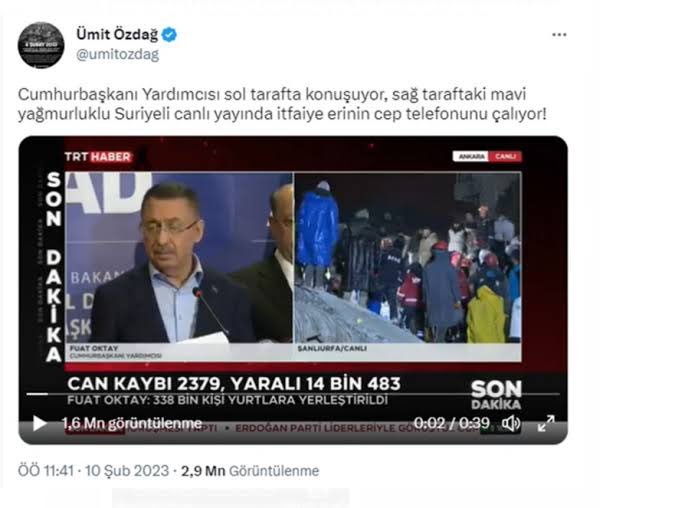Click the 1,6 Mn görüntülenme video label
This screenshot has width=700, height=508.
131,423
